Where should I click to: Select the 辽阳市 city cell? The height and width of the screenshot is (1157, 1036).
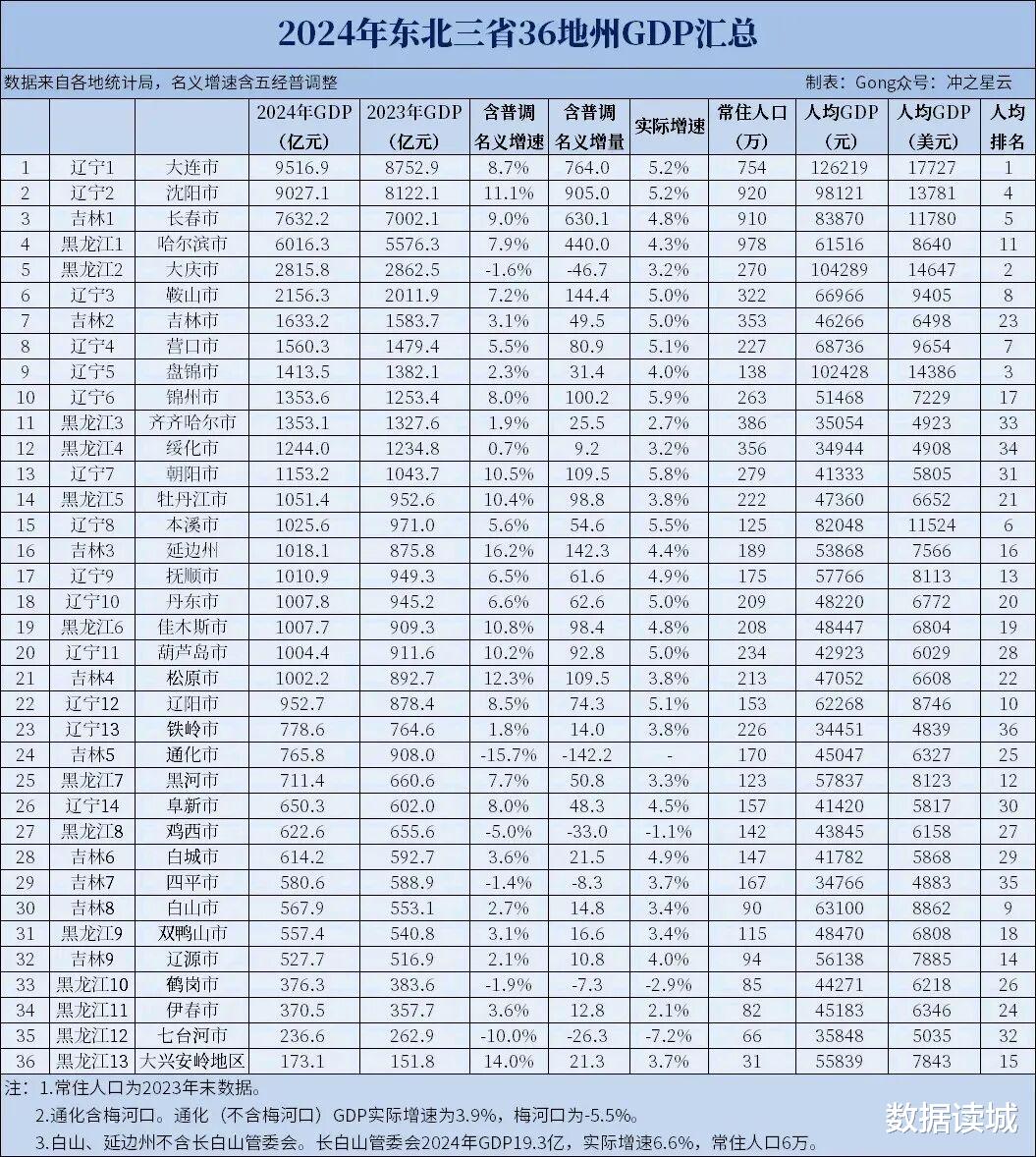(x=191, y=704)
